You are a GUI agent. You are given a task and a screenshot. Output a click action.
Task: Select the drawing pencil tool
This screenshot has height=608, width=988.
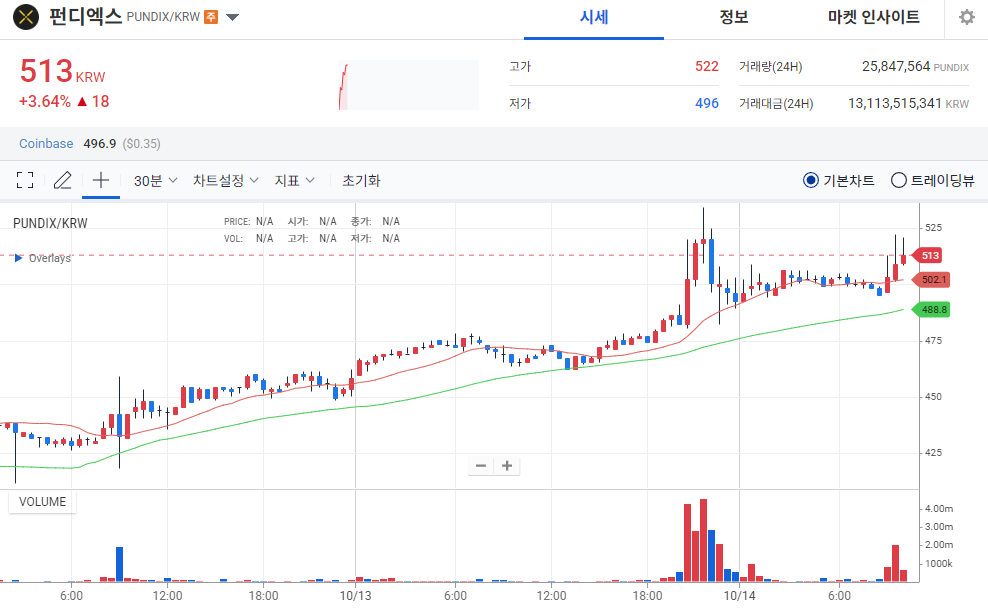[62, 180]
